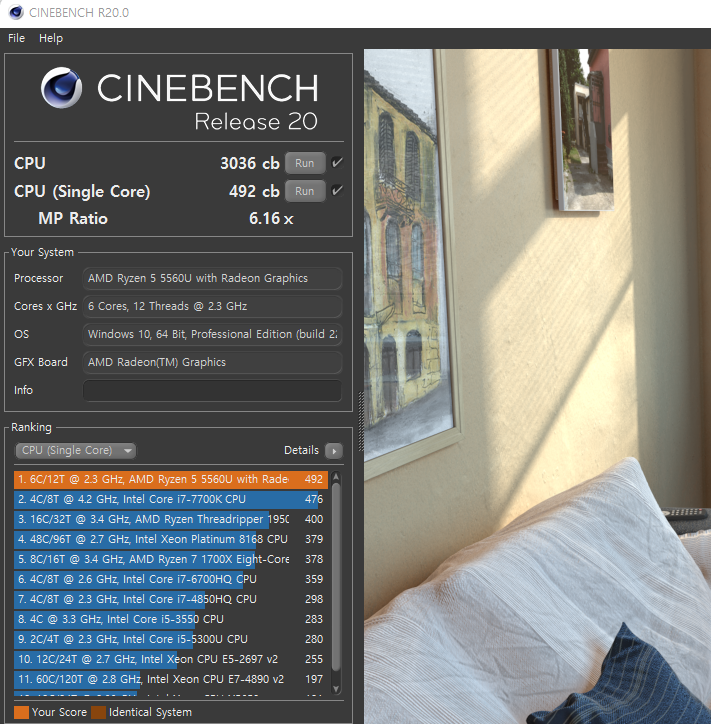
Task: Click the Details label in Ranking
Action: pos(301,450)
